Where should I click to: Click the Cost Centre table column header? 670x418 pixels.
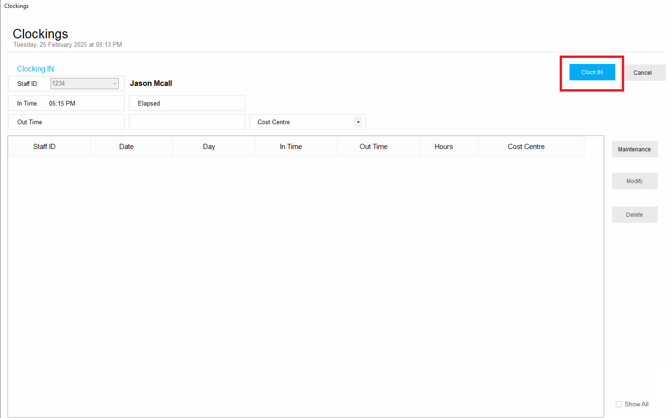[526, 147]
